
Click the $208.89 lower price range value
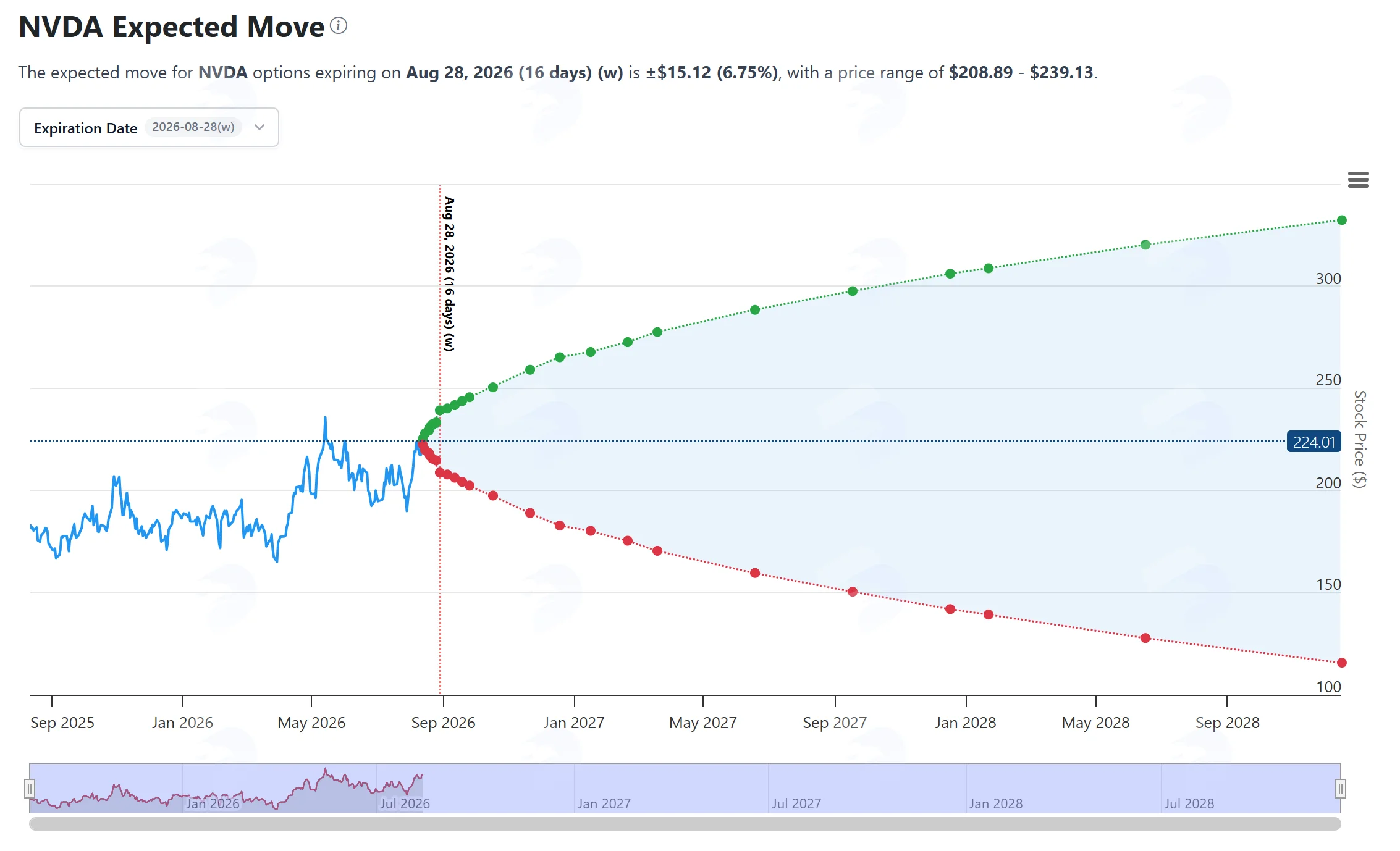tap(980, 73)
